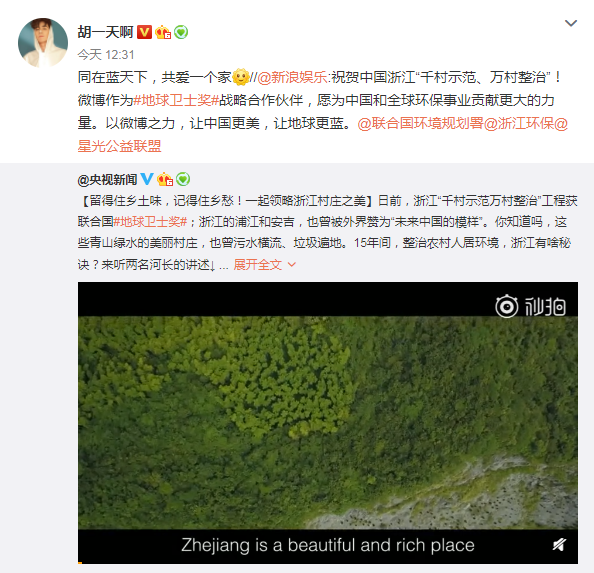Click the crown membership badge beside 胡一天啊

click(x=163, y=32)
